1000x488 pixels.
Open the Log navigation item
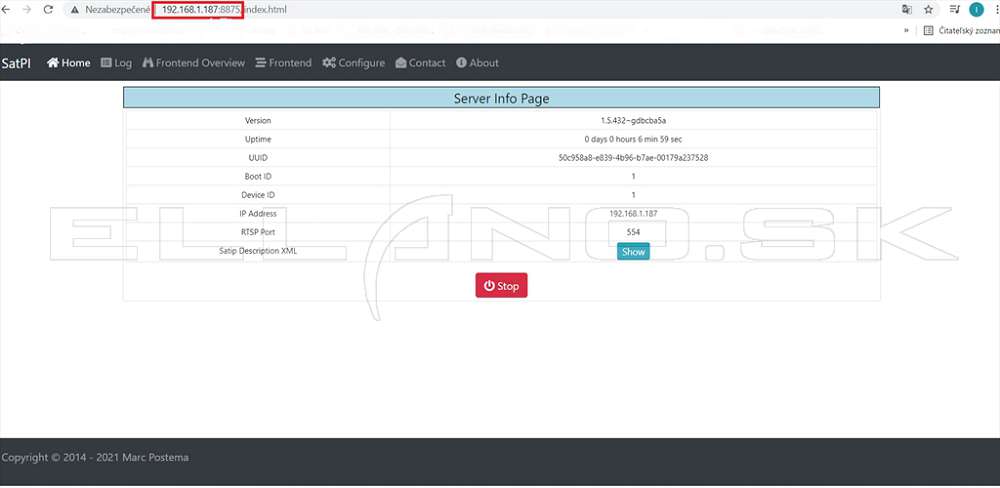coord(116,63)
